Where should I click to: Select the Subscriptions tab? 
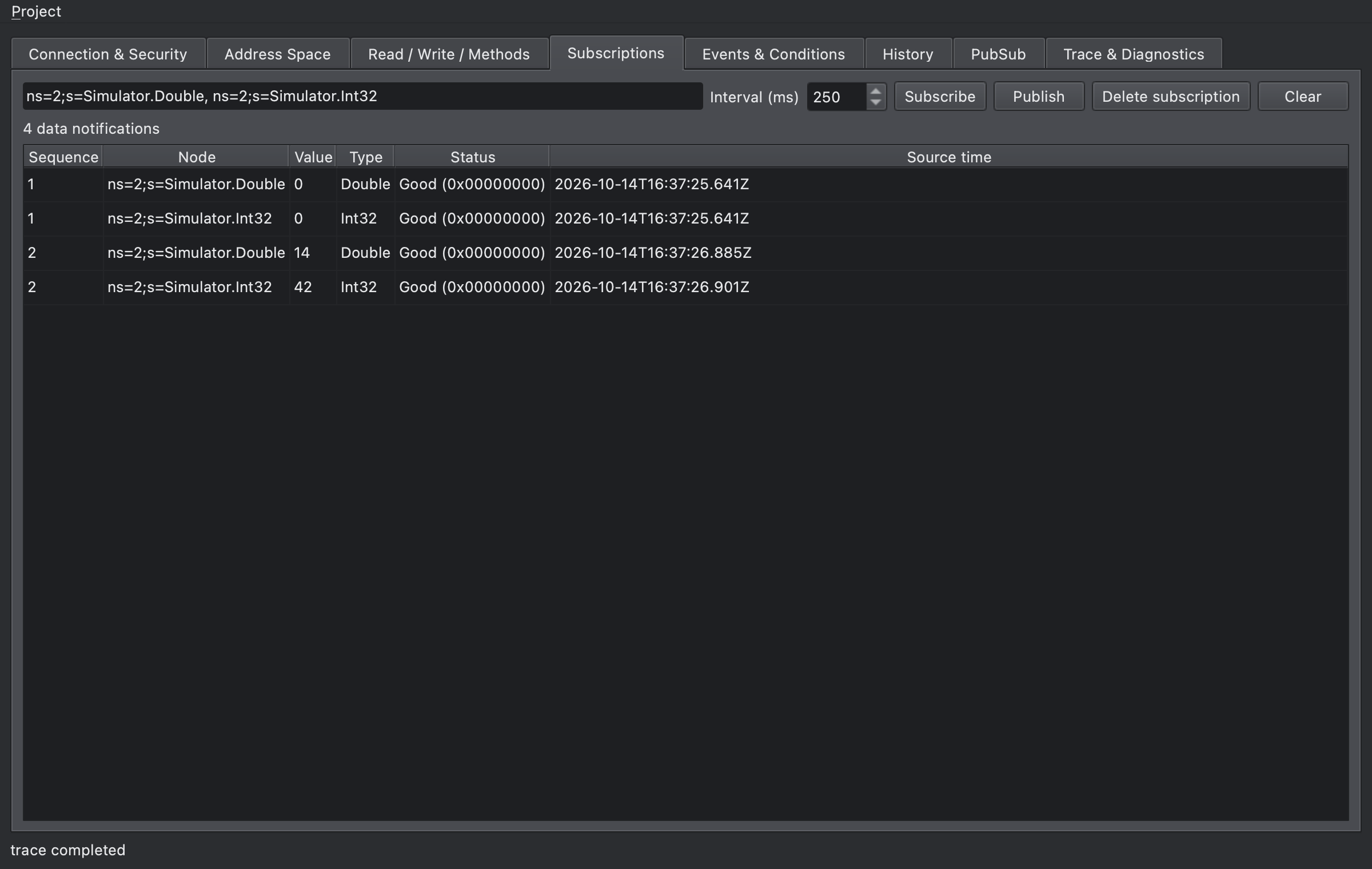[x=616, y=53]
